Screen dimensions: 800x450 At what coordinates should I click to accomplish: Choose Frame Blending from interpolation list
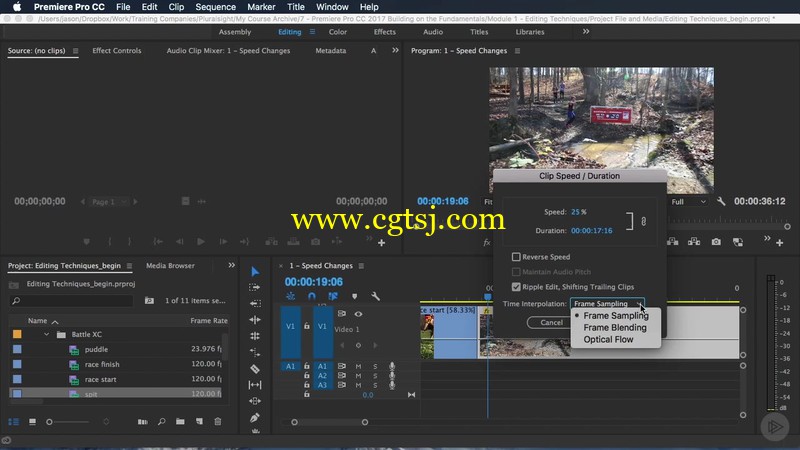pos(615,328)
